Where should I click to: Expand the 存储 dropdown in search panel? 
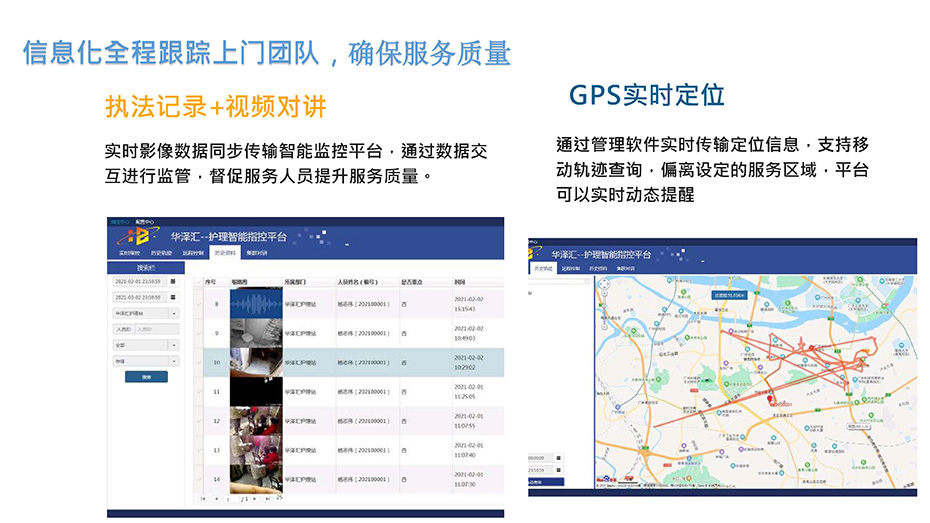(173, 360)
